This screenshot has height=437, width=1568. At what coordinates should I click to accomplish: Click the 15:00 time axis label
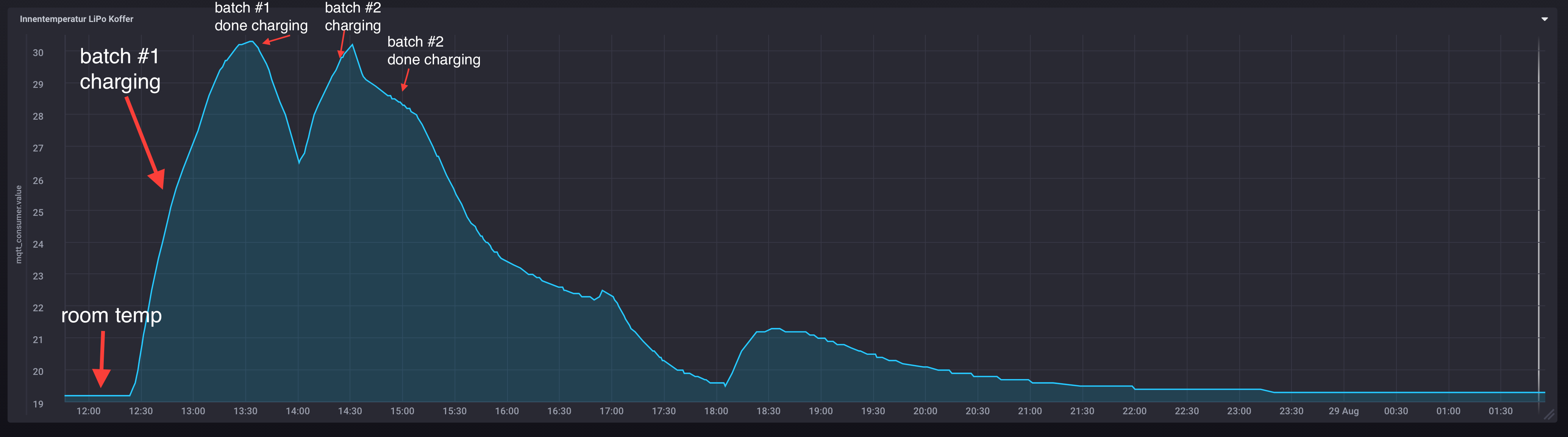click(402, 411)
